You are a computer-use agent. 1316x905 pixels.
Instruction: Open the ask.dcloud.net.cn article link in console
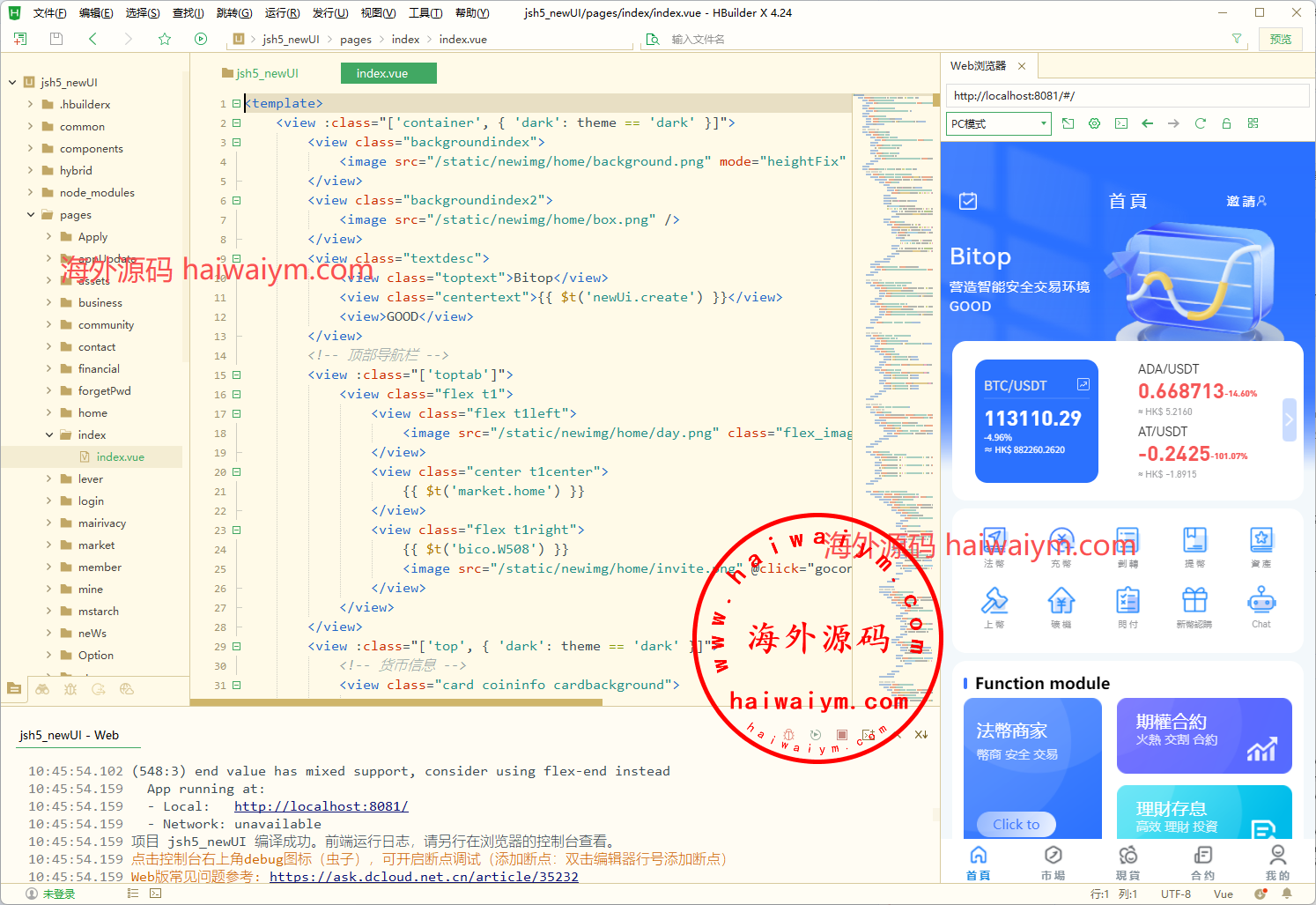(424, 877)
